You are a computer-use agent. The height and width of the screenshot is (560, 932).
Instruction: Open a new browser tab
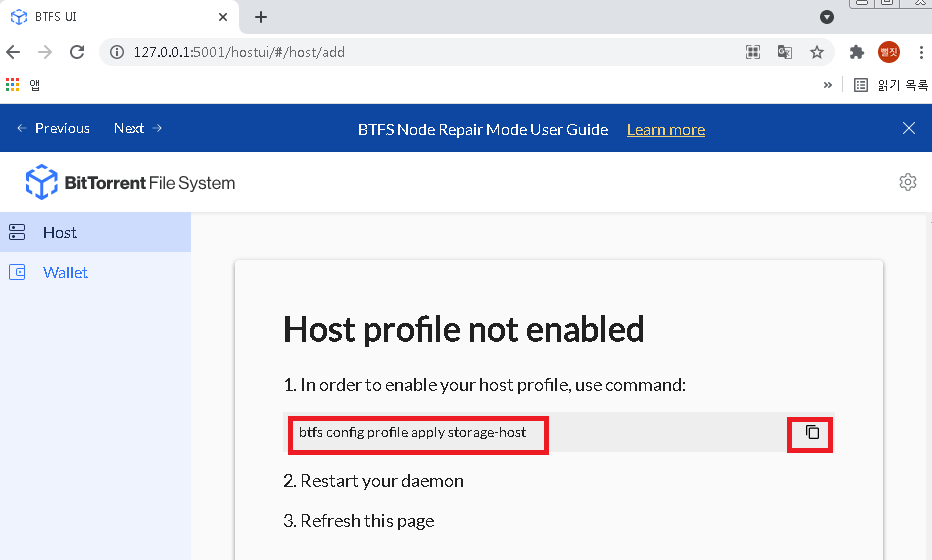260,17
